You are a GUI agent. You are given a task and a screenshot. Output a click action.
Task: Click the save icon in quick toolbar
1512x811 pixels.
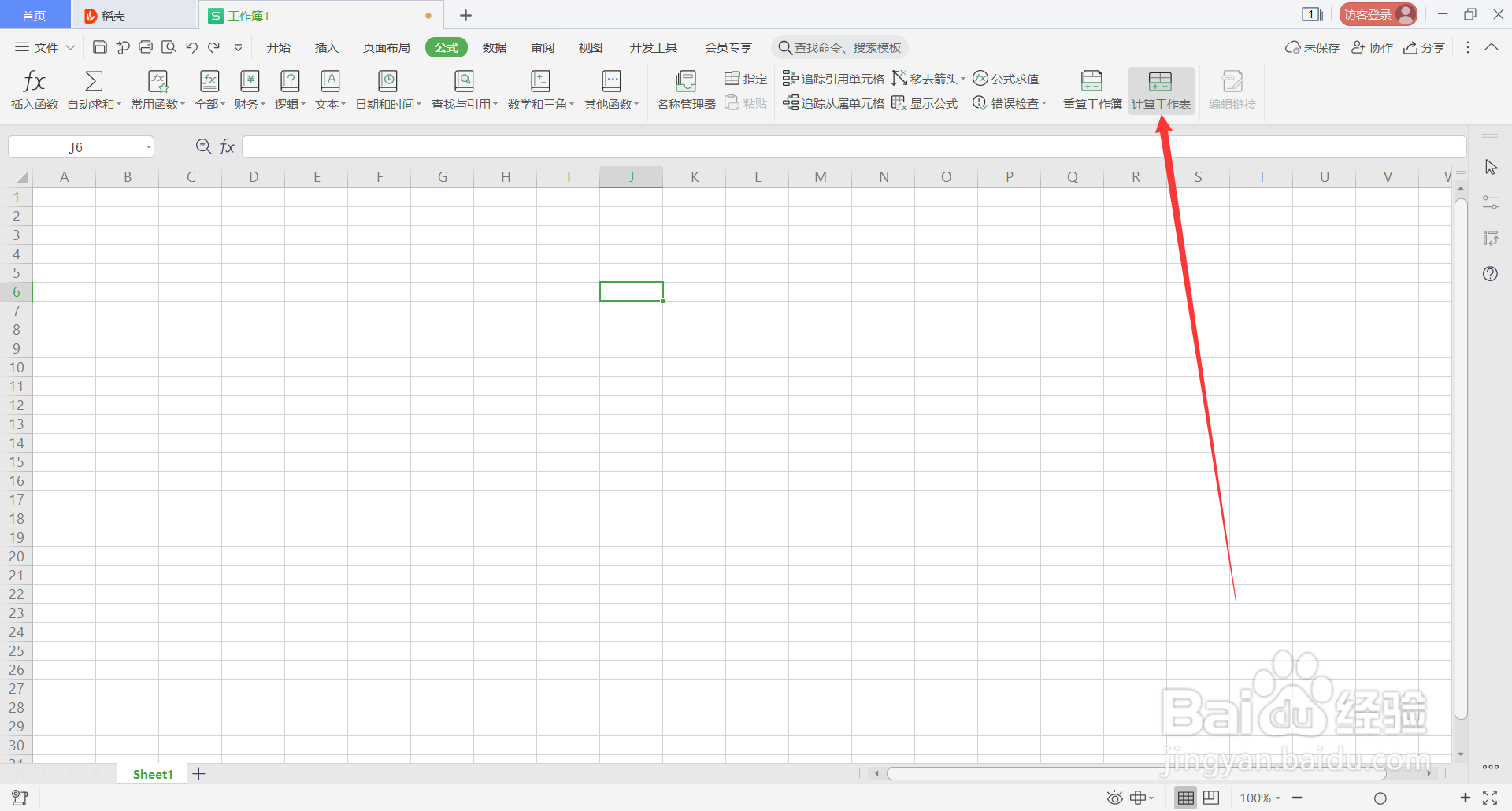tap(100, 47)
